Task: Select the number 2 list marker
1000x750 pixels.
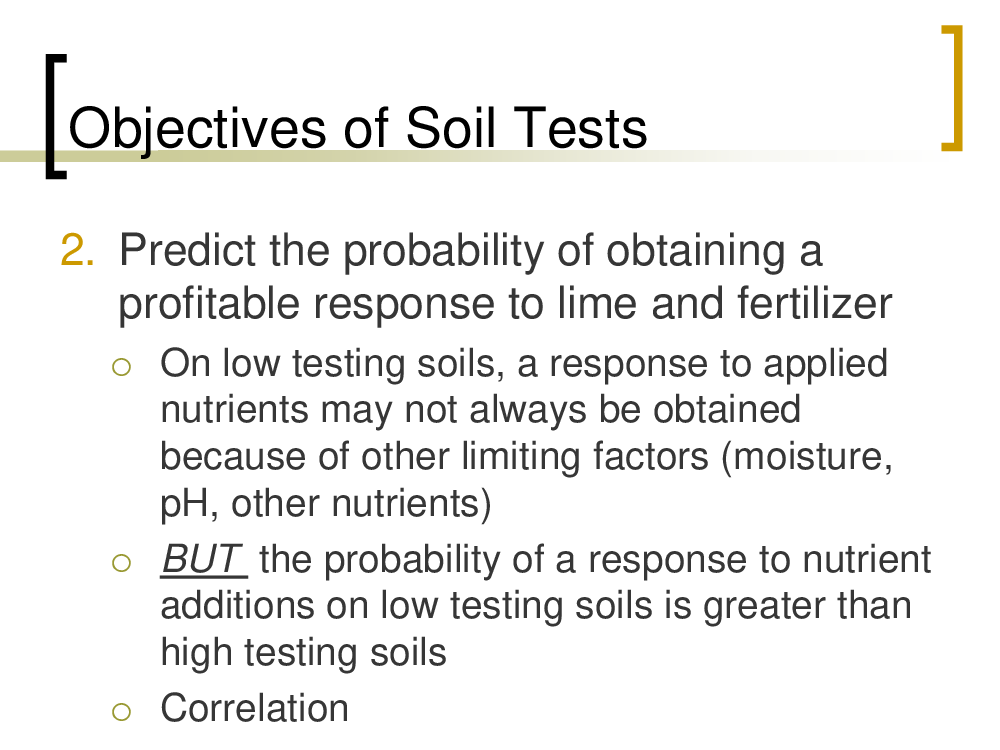Action: [x=78, y=250]
